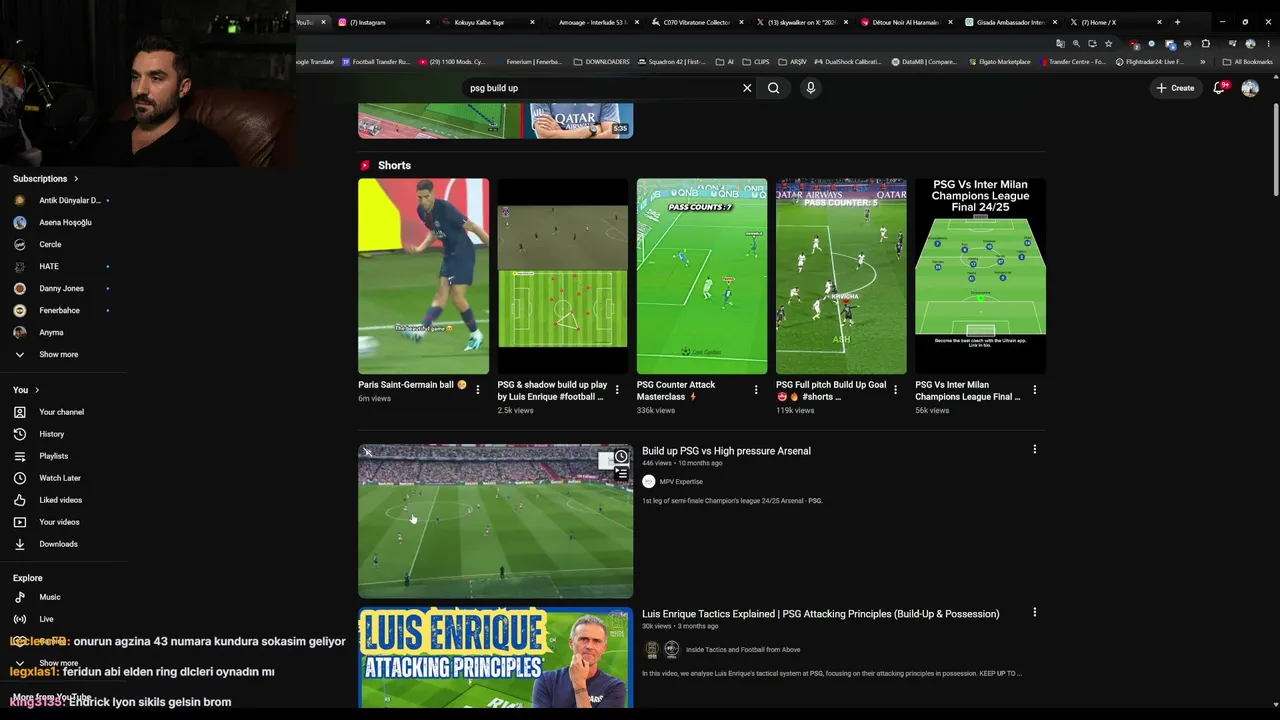Open Cercle channel avatar
1280x720 pixels.
click(x=20, y=244)
